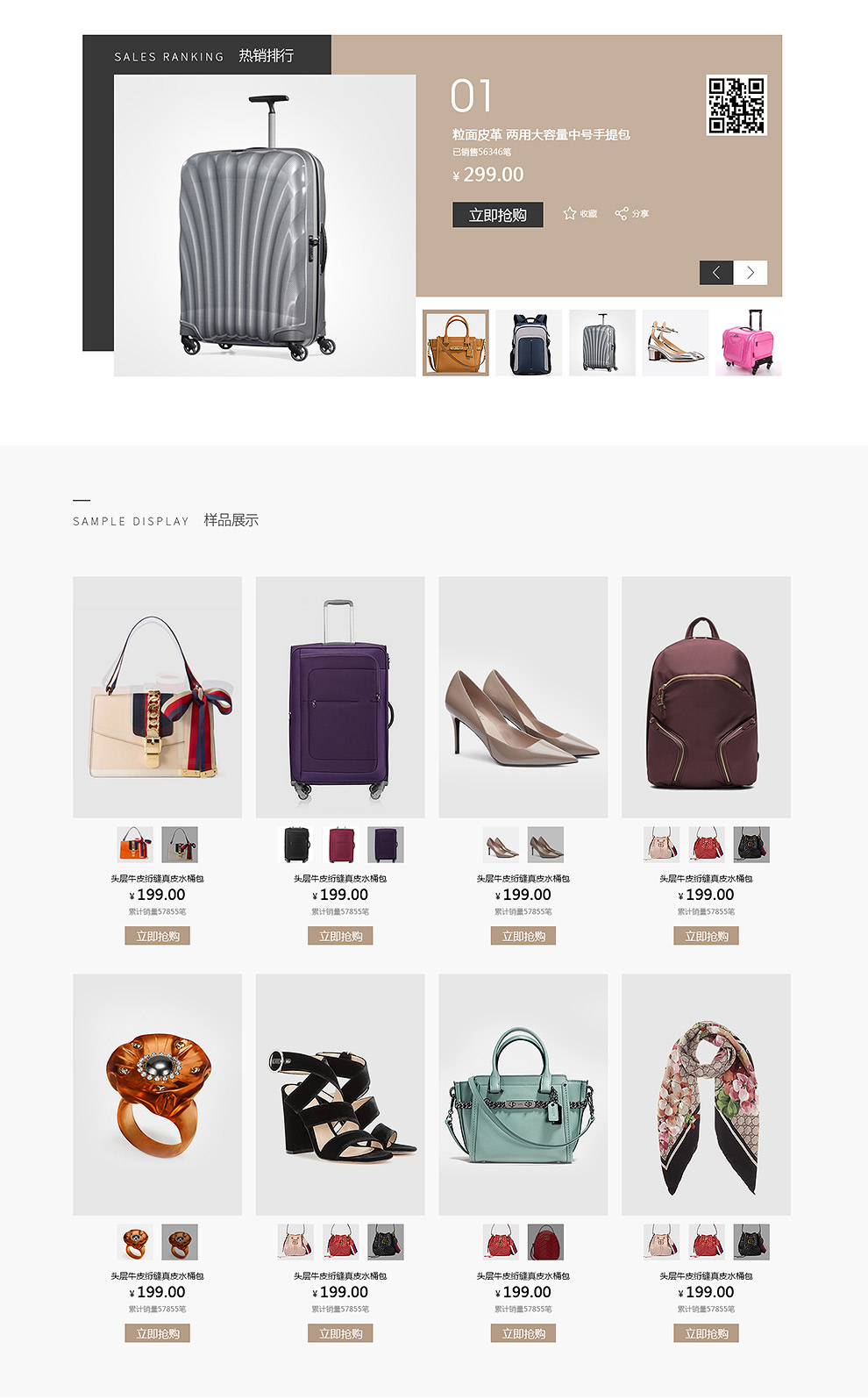This screenshot has height=1399, width=868.
Task: Click 立即抢购 under the floral scarf
Action: (x=707, y=1333)
